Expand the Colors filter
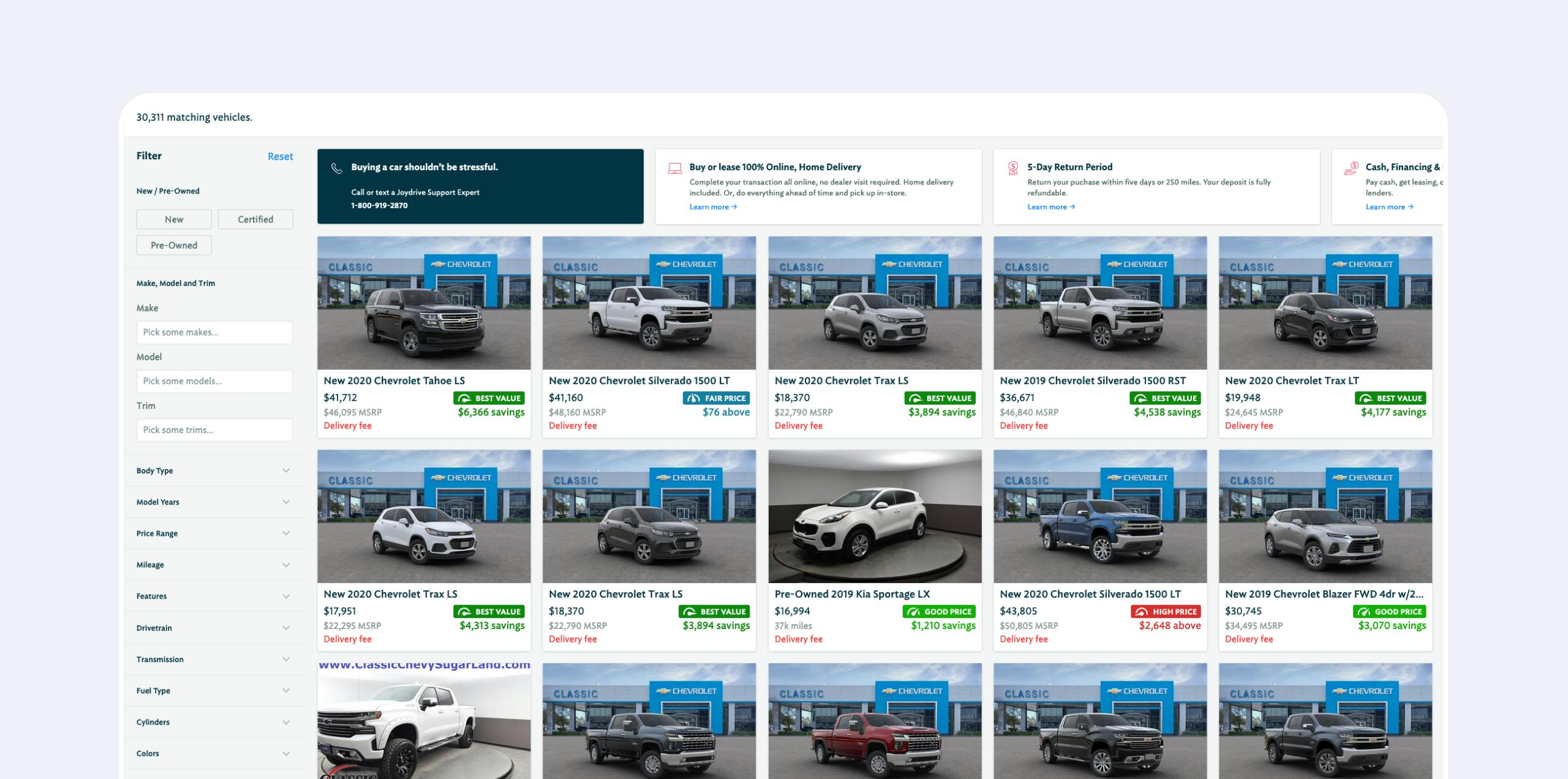Screen dimensions: 1568x779 [213, 753]
